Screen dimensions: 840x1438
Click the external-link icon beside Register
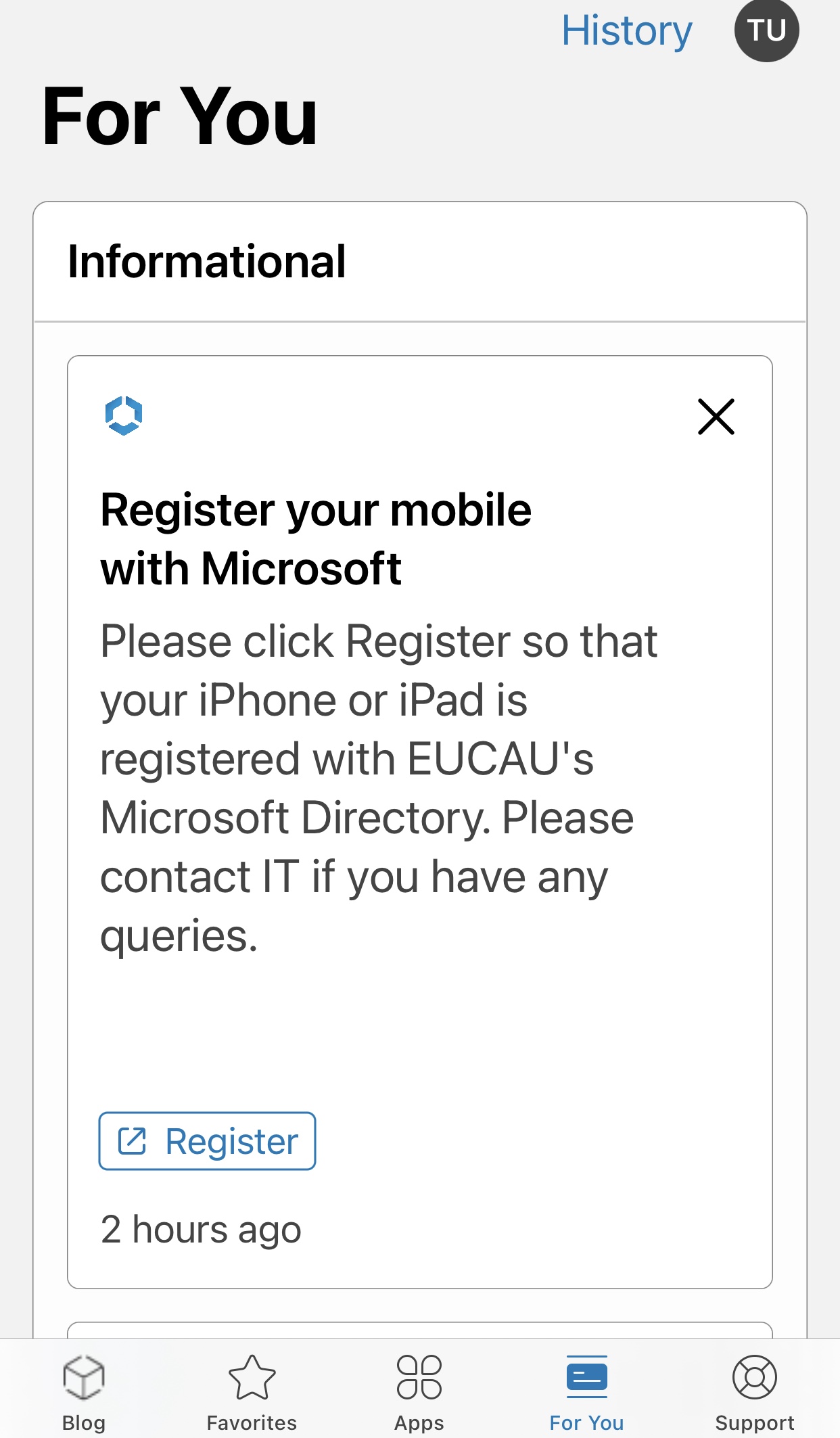(x=133, y=1141)
